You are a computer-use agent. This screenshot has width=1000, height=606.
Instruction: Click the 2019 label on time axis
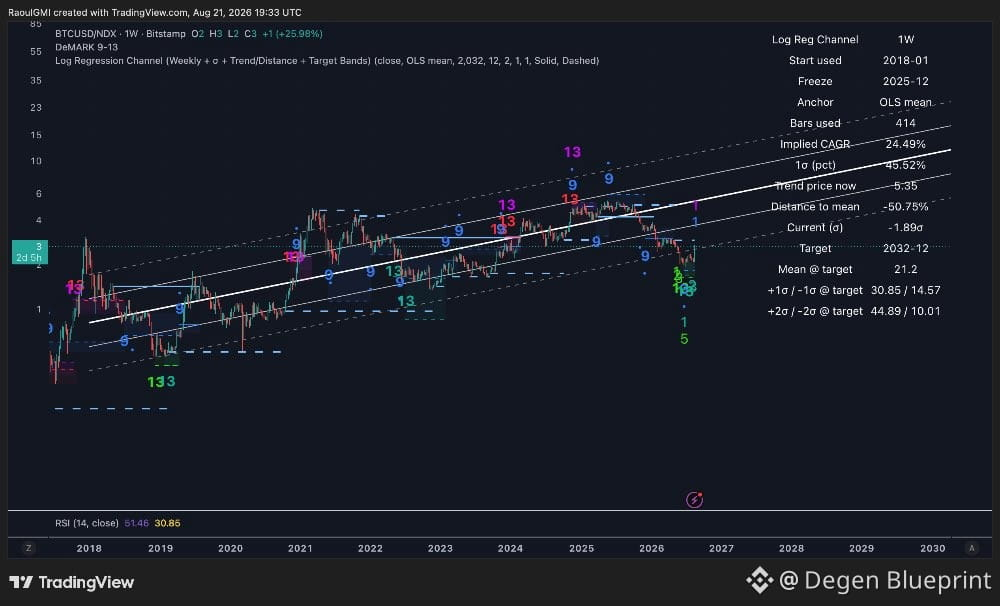click(160, 548)
